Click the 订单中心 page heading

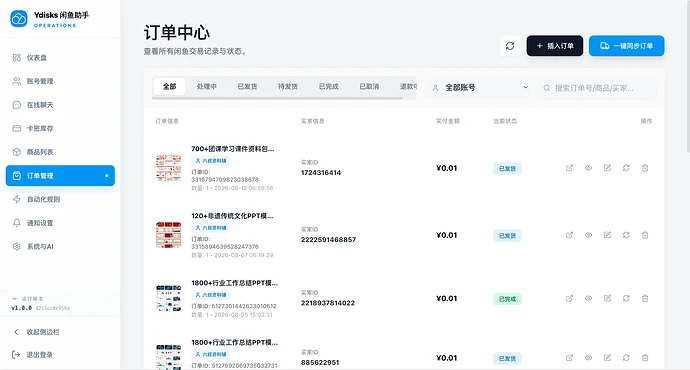[177, 33]
